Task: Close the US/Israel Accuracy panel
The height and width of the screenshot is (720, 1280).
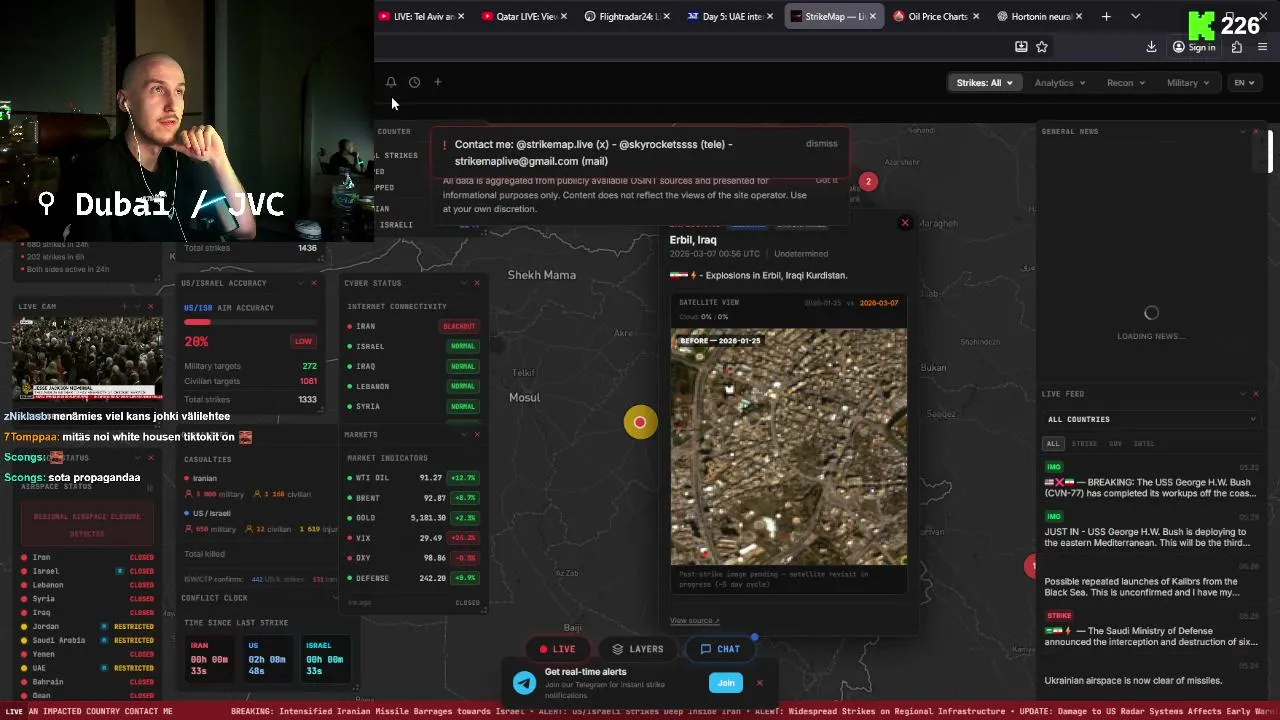Action: [x=314, y=283]
